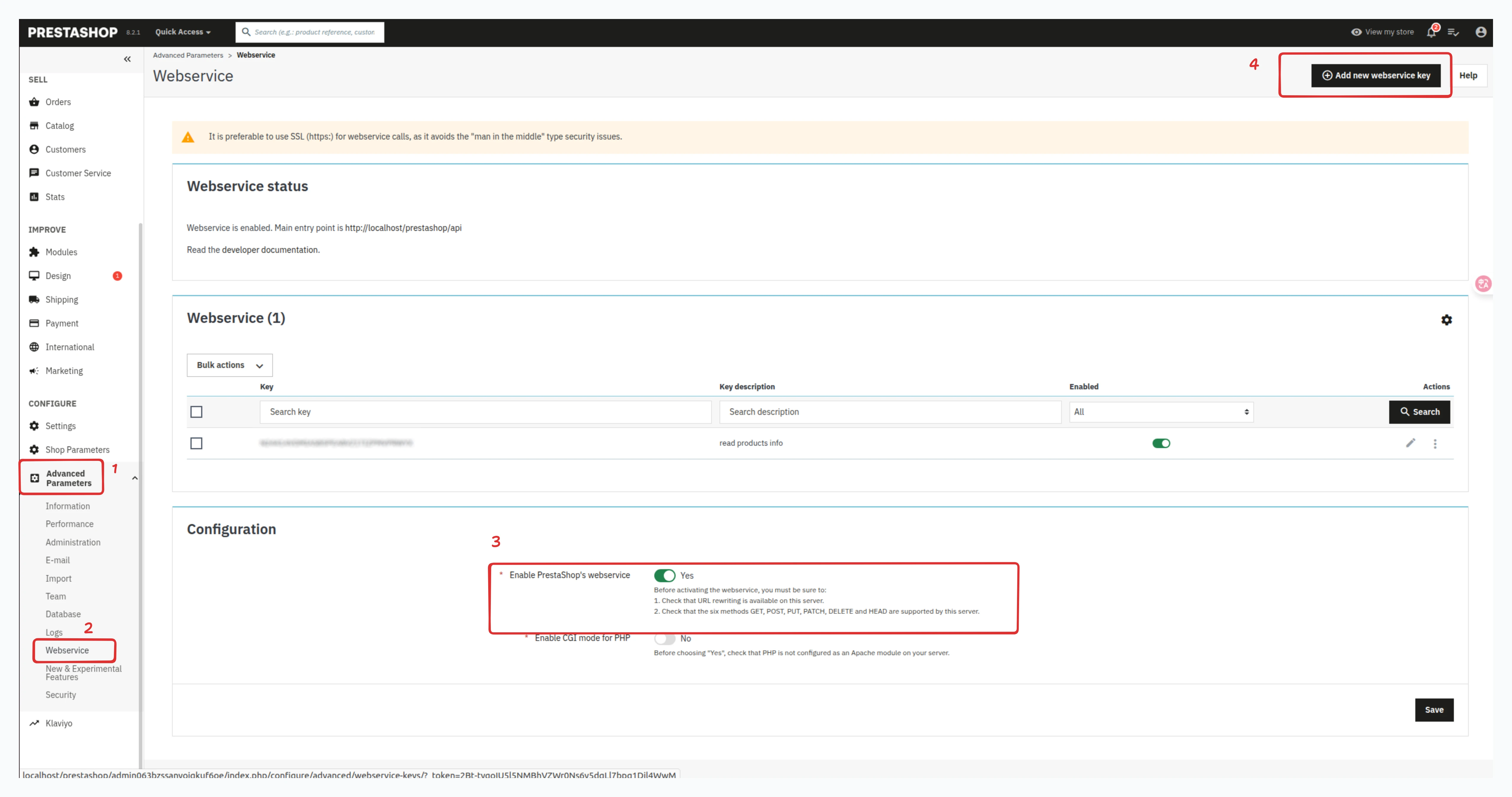The height and width of the screenshot is (797, 1512).
Task: Open row actions three-dot menu
Action: click(x=1435, y=443)
